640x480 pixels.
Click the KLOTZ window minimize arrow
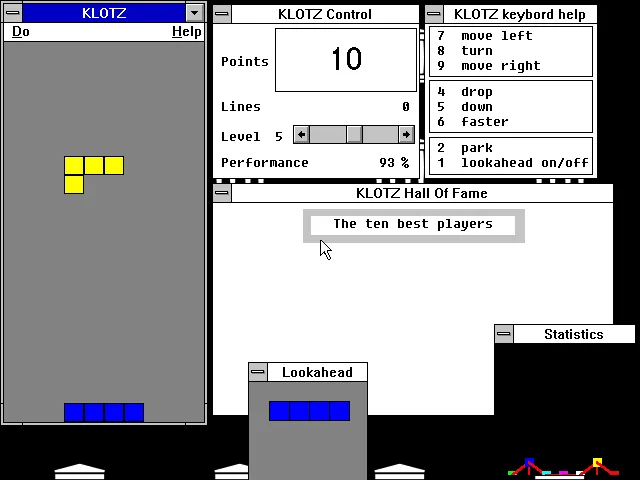(x=194, y=13)
